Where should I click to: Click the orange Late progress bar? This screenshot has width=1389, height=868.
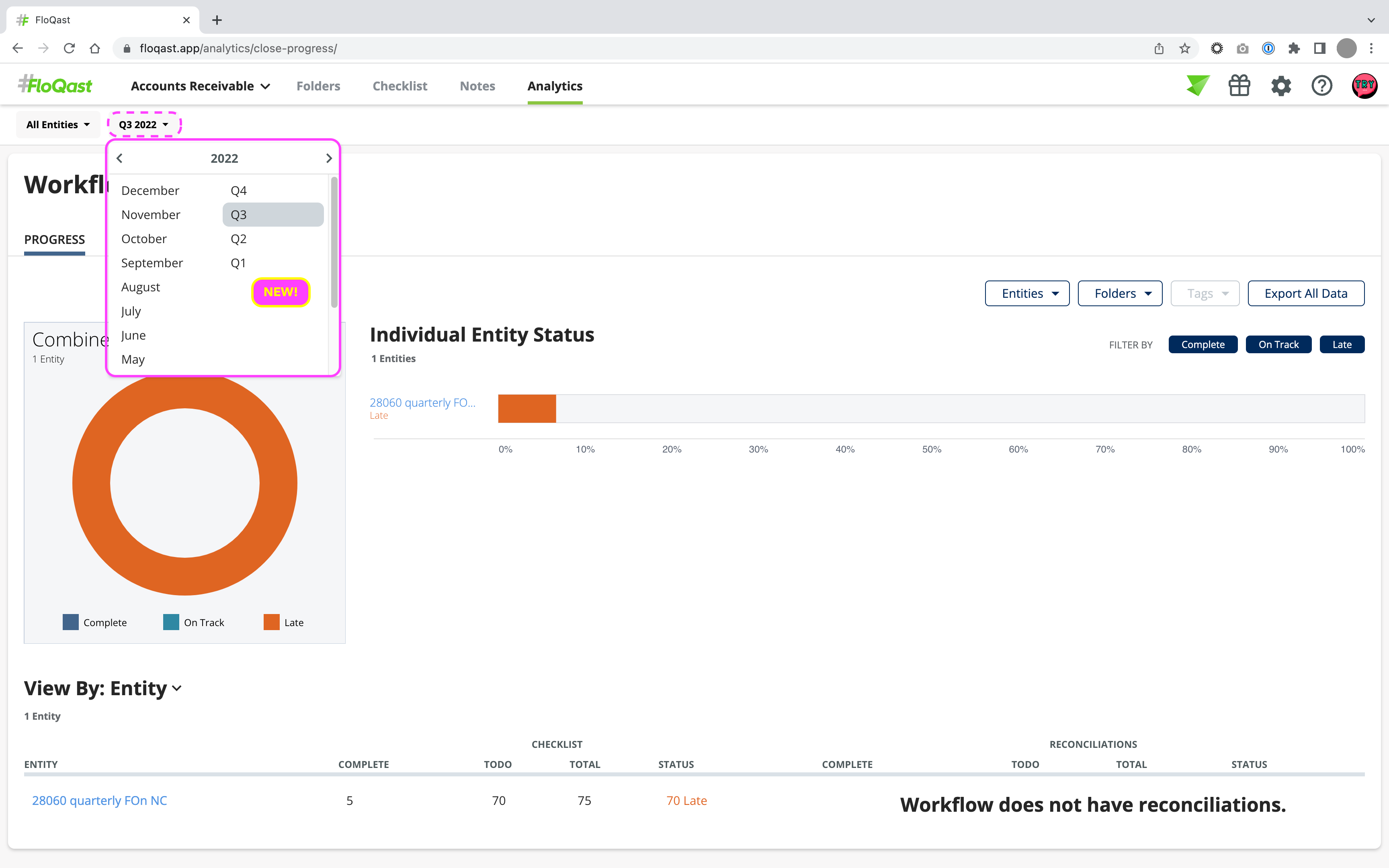[x=527, y=409]
